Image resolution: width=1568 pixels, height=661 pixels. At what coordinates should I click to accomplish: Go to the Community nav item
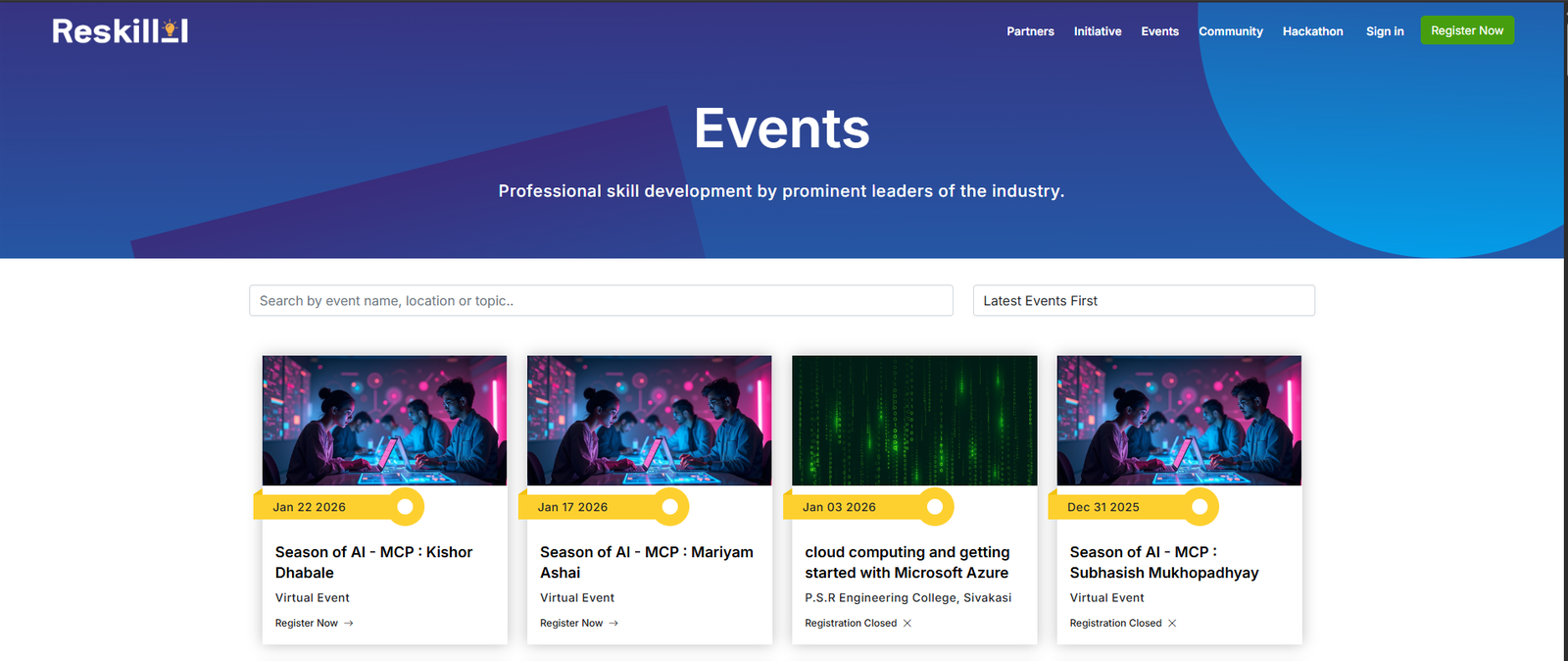point(1230,31)
